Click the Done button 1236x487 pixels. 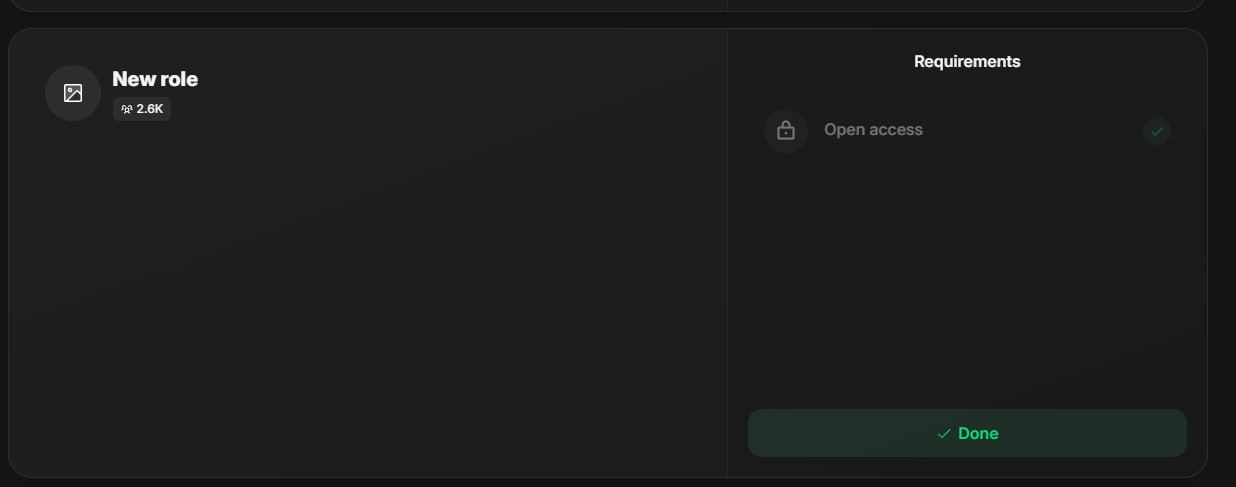967,433
